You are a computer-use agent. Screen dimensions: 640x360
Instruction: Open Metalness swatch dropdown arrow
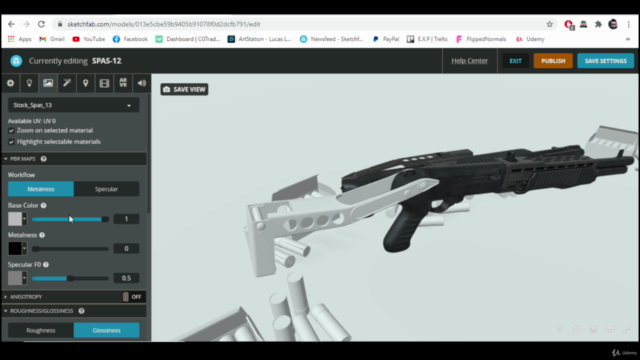click(24, 248)
